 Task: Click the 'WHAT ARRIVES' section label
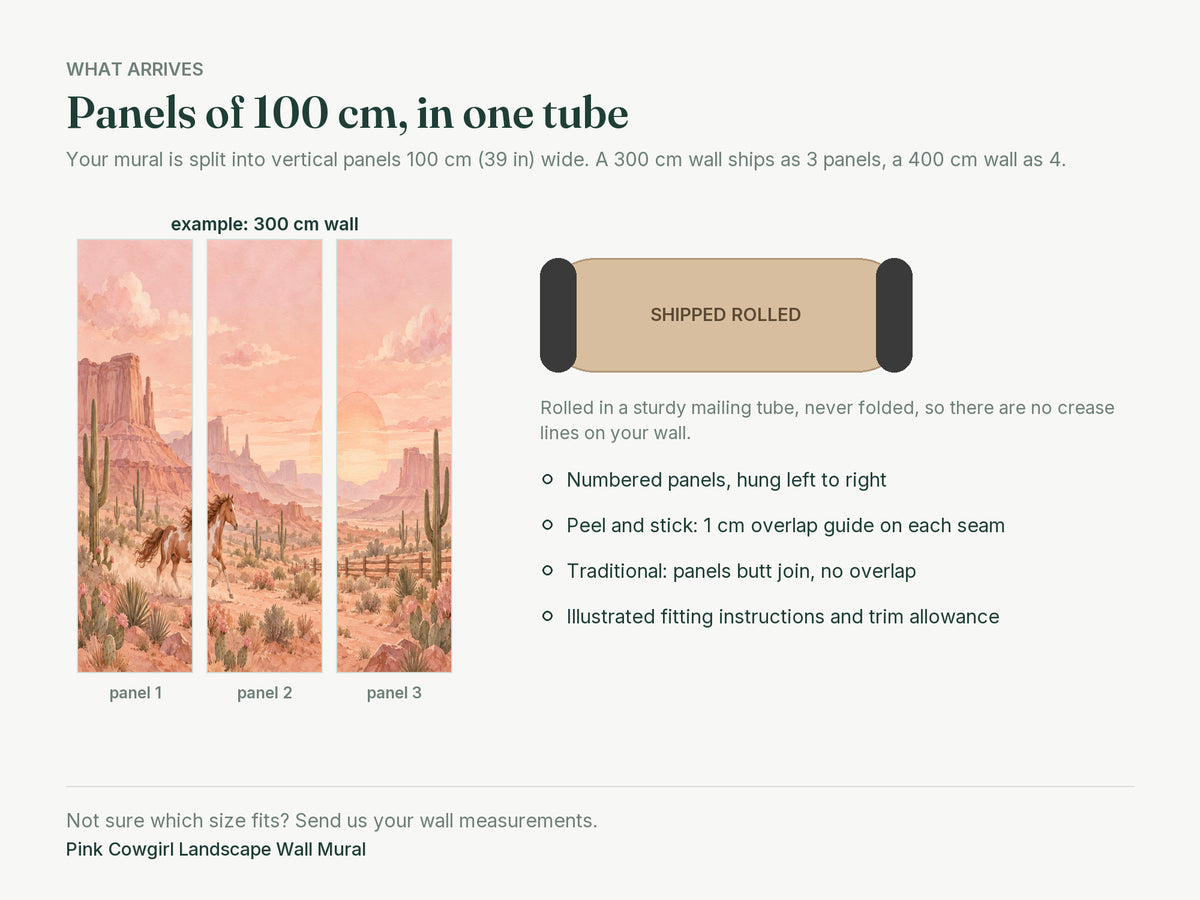click(x=135, y=70)
